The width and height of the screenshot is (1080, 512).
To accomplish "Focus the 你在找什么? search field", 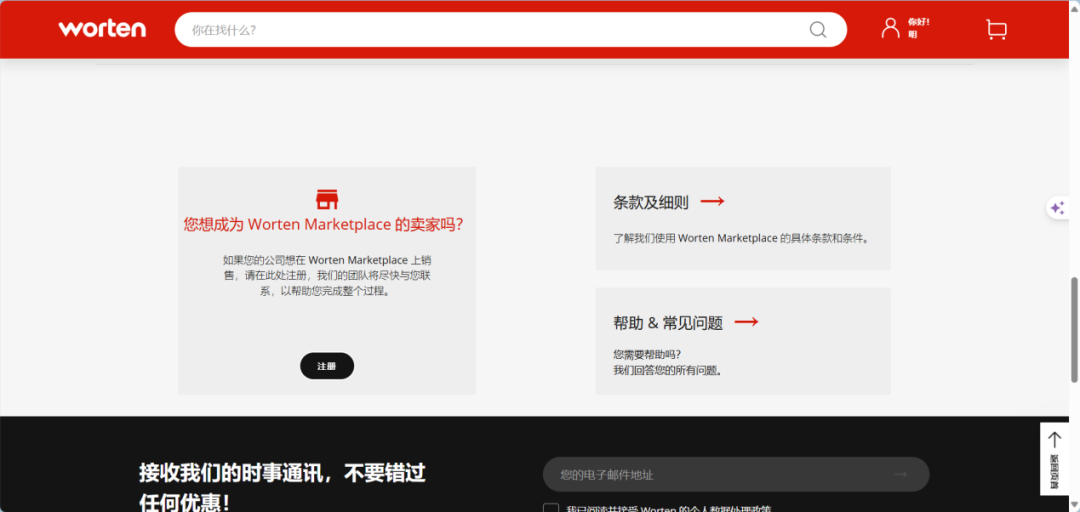I will tap(510, 30).
